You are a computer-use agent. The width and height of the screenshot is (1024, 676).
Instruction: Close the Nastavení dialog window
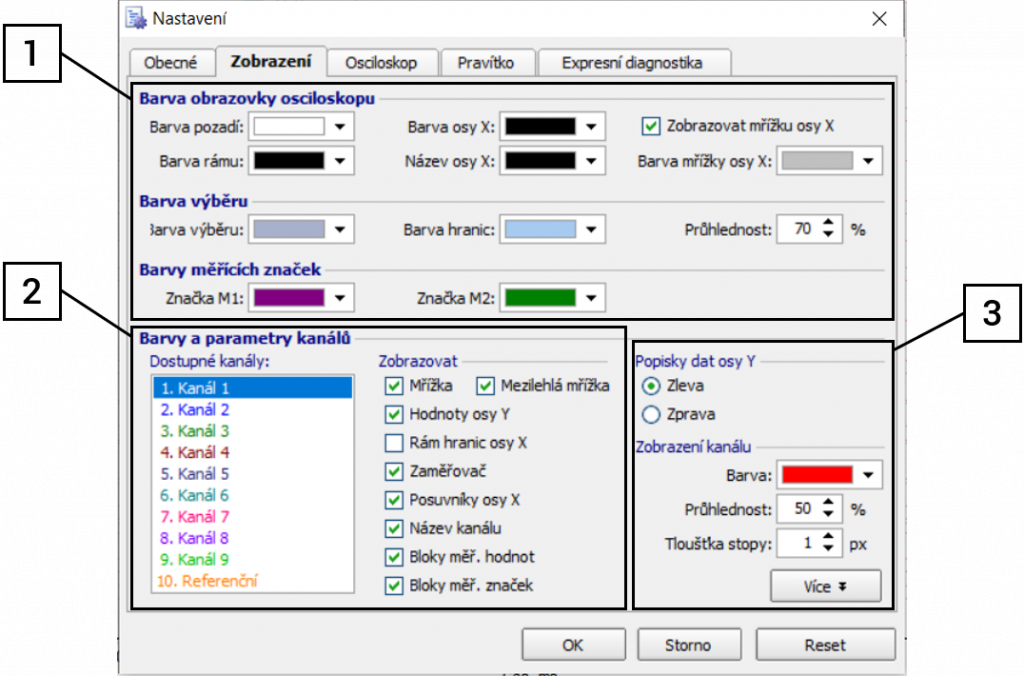[x=879, y=18]
